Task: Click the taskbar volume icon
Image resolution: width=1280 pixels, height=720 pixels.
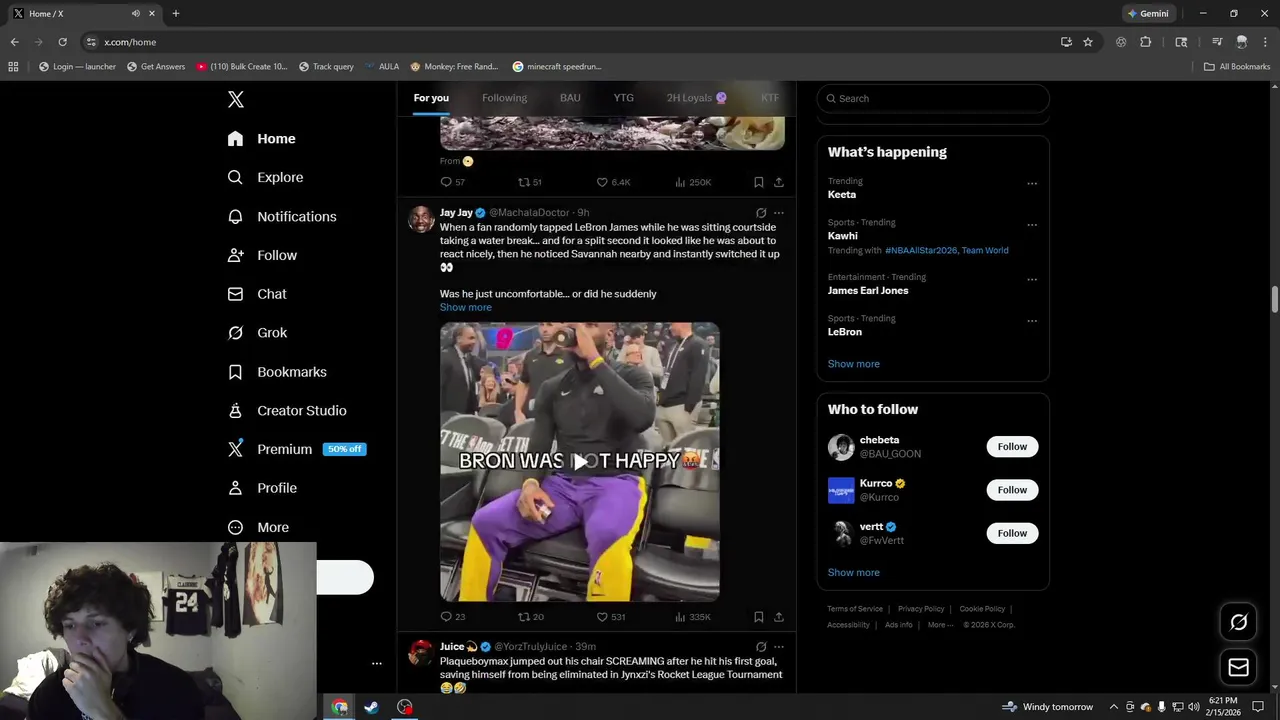Action: (1193, 707)
